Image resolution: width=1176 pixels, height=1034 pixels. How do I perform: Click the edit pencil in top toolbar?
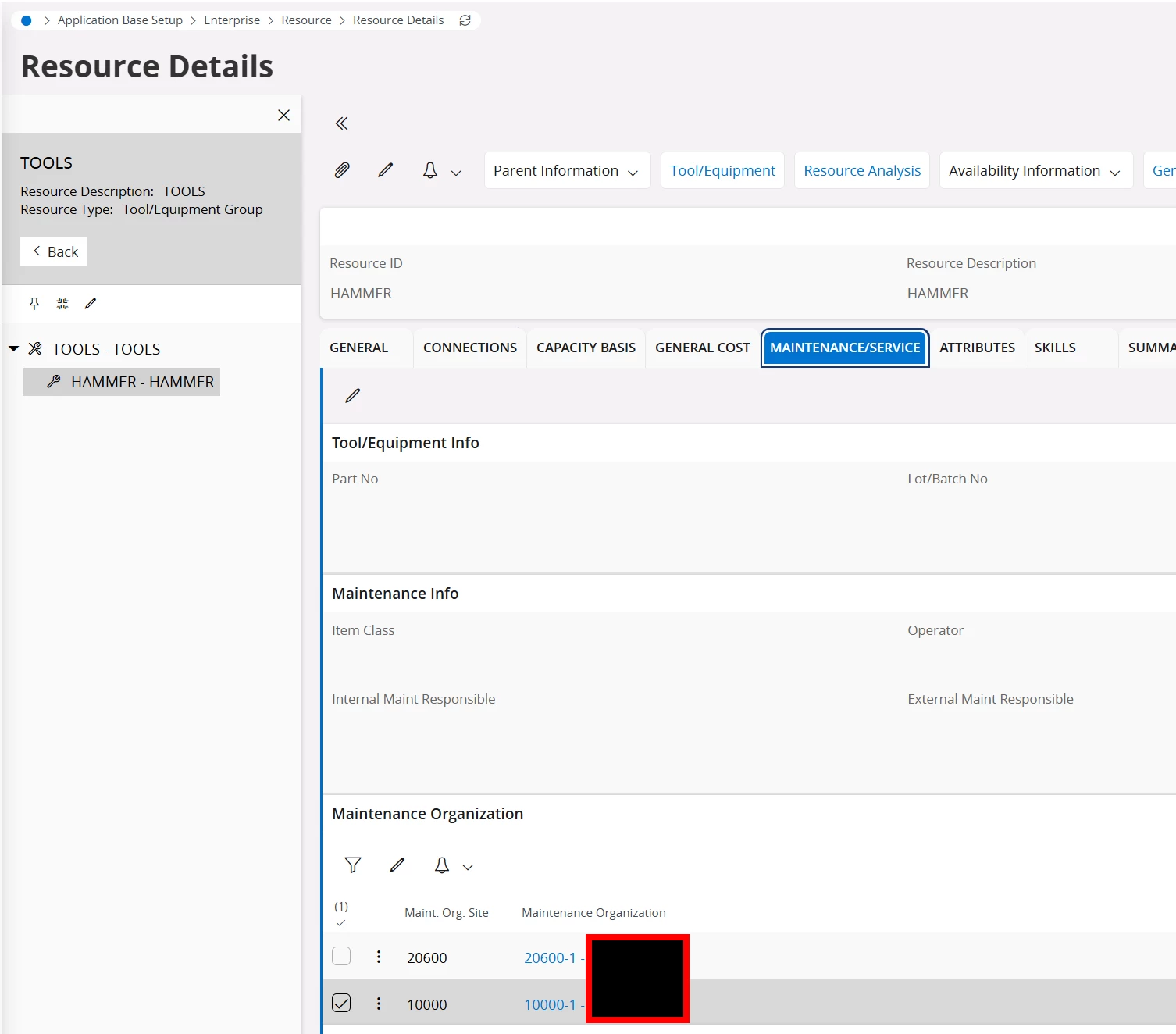[386, 170]
